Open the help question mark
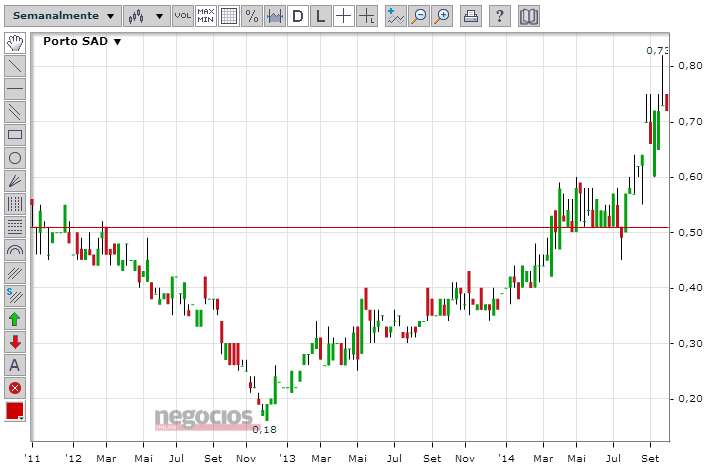 [499, 16]
